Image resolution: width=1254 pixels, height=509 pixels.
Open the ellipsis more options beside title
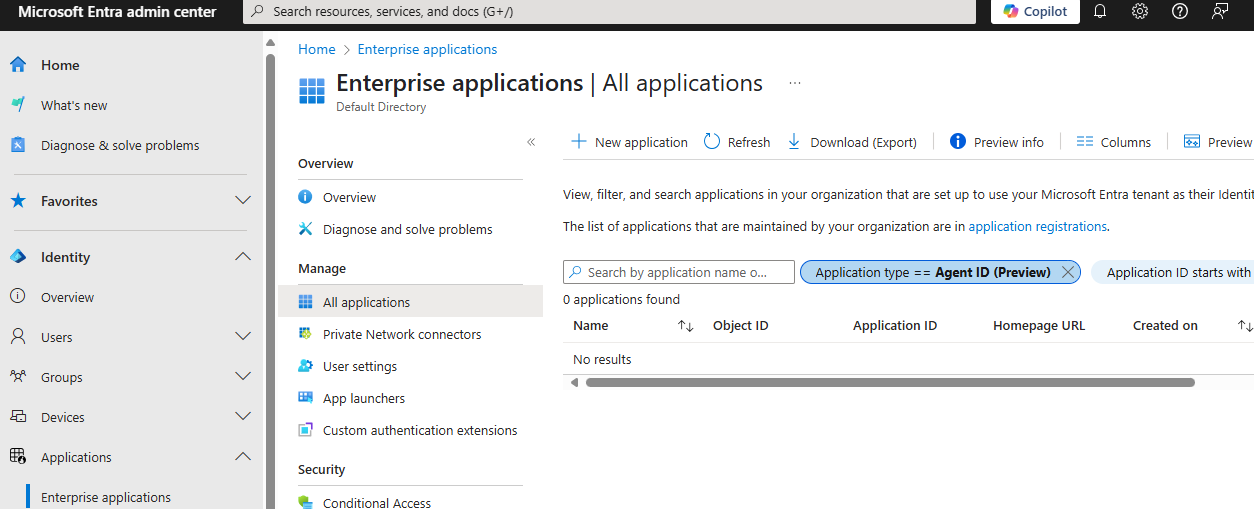(795, 83)
